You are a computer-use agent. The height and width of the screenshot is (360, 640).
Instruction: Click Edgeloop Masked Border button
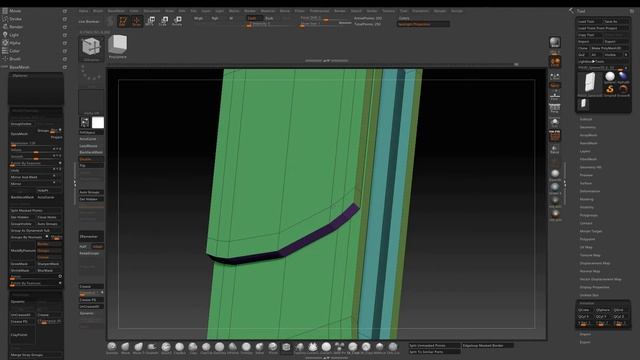pos(487,346)
